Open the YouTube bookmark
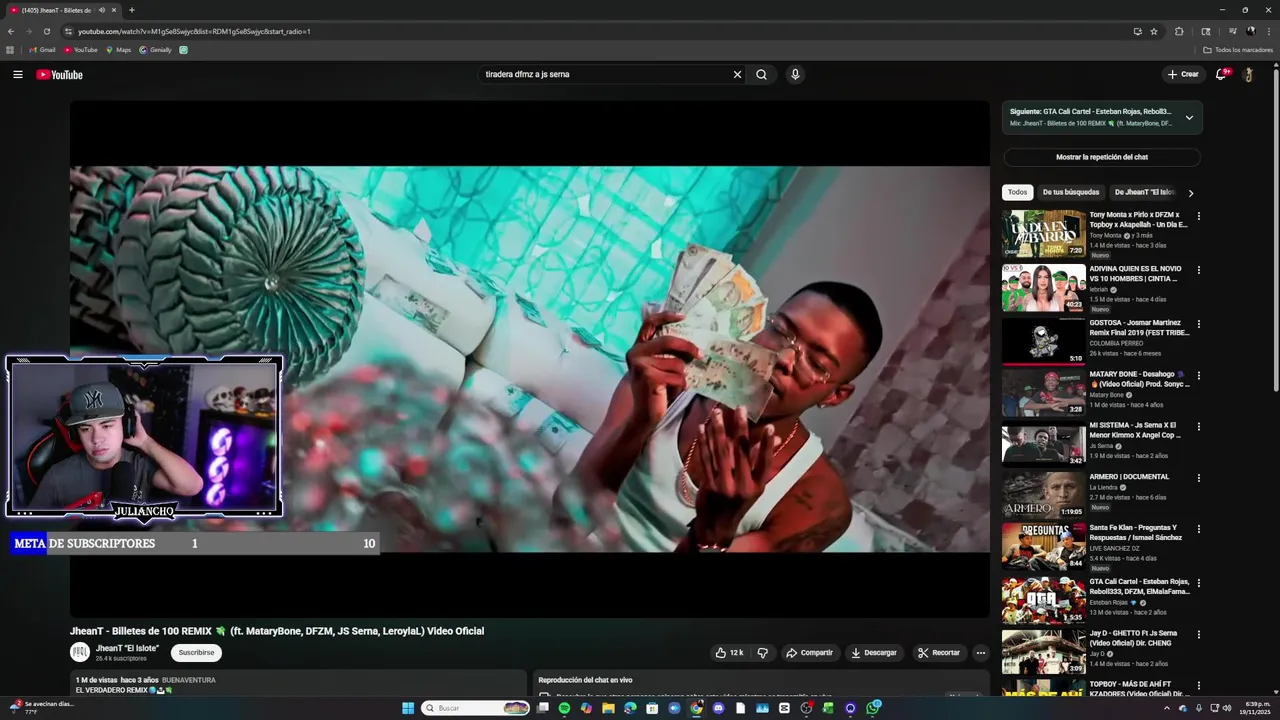 [x=81, y=50]
